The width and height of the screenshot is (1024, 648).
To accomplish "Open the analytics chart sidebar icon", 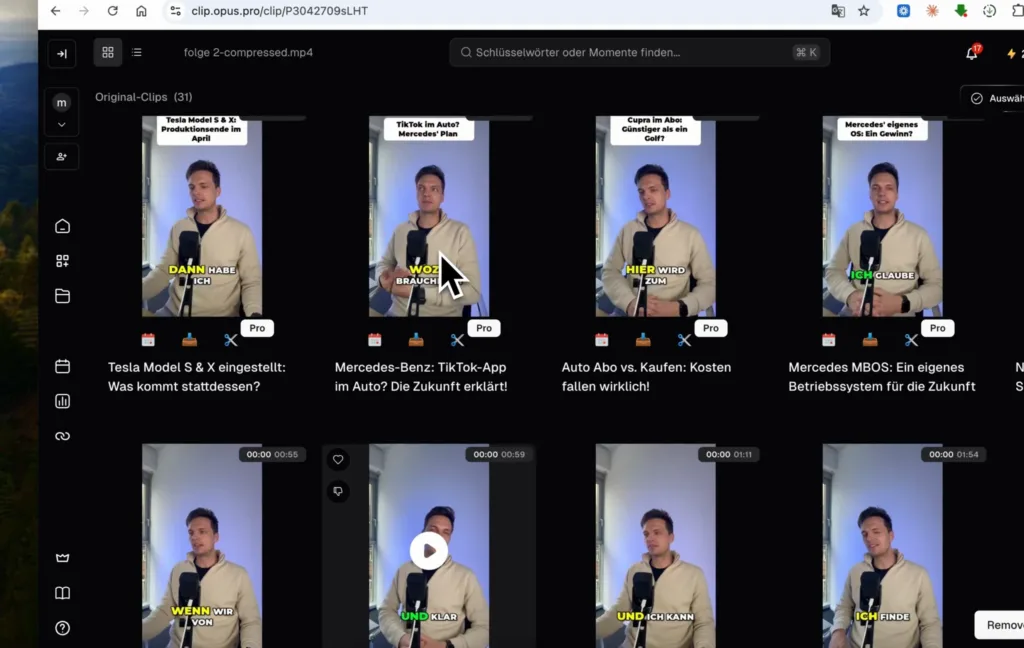I will 63,401.
